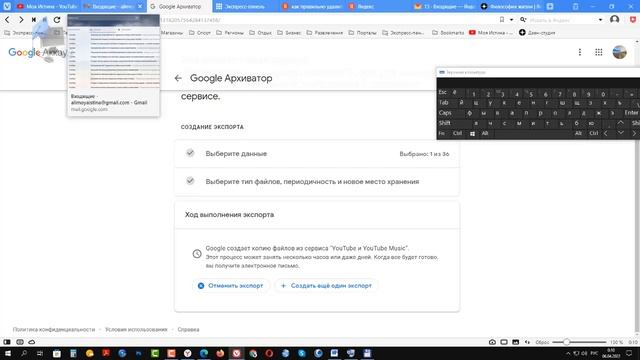640x360 pixels.
Task: Close the Gmail Входящие tab
Action: coord(140,7)
